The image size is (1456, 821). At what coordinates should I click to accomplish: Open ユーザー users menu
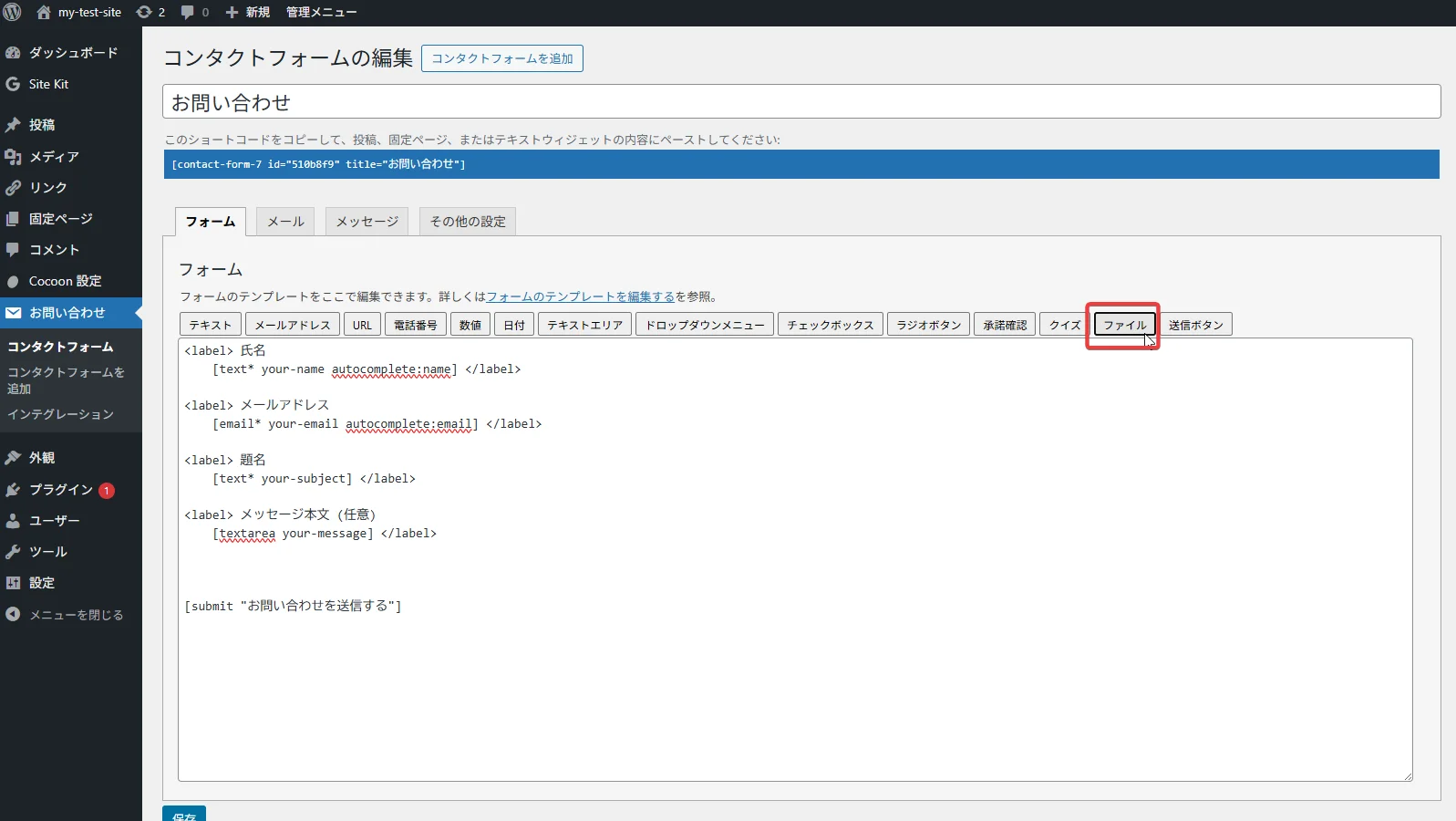click(71, 521)
